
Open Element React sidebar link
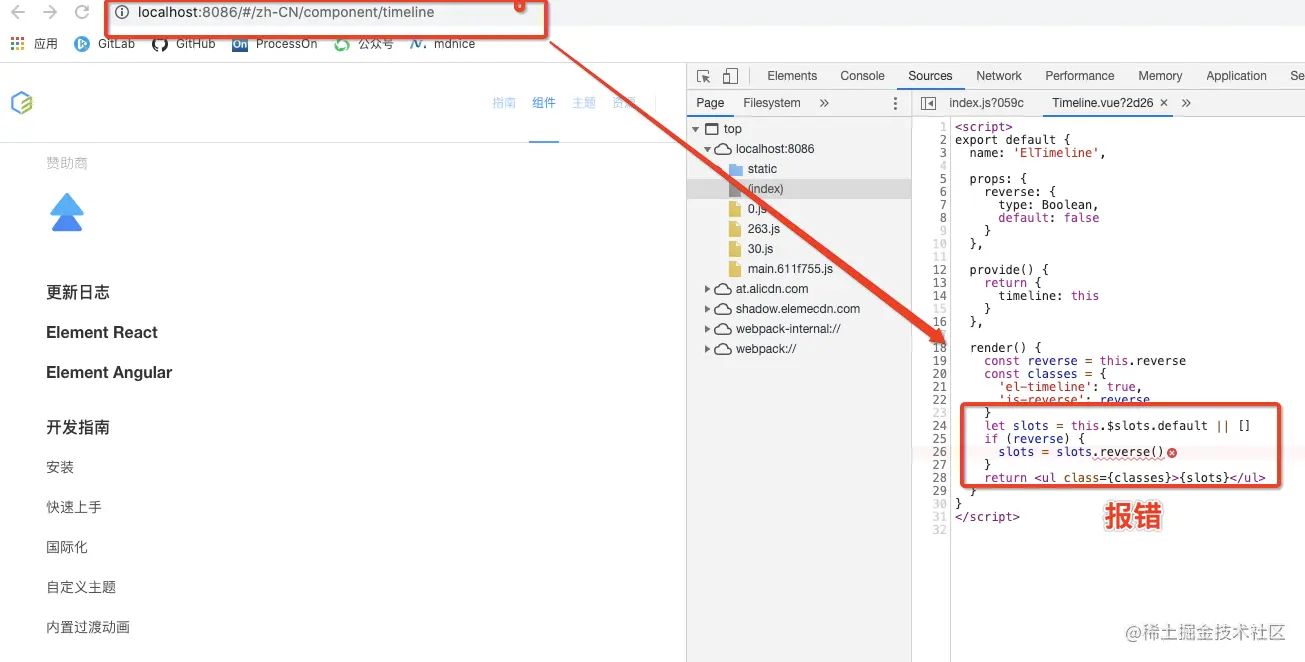tap(102, 332)
